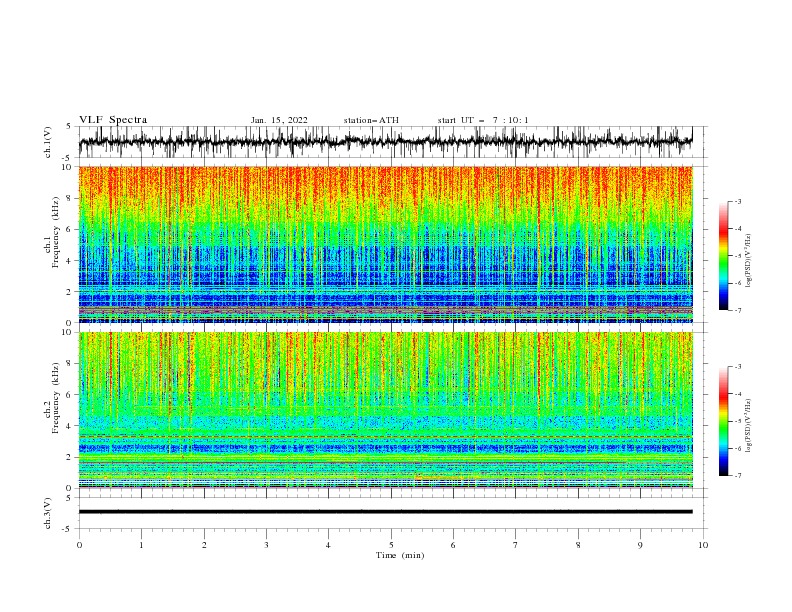The image size is (792, 612).
Task: Click the time axis tick label '9'
Action: point(640,545)
